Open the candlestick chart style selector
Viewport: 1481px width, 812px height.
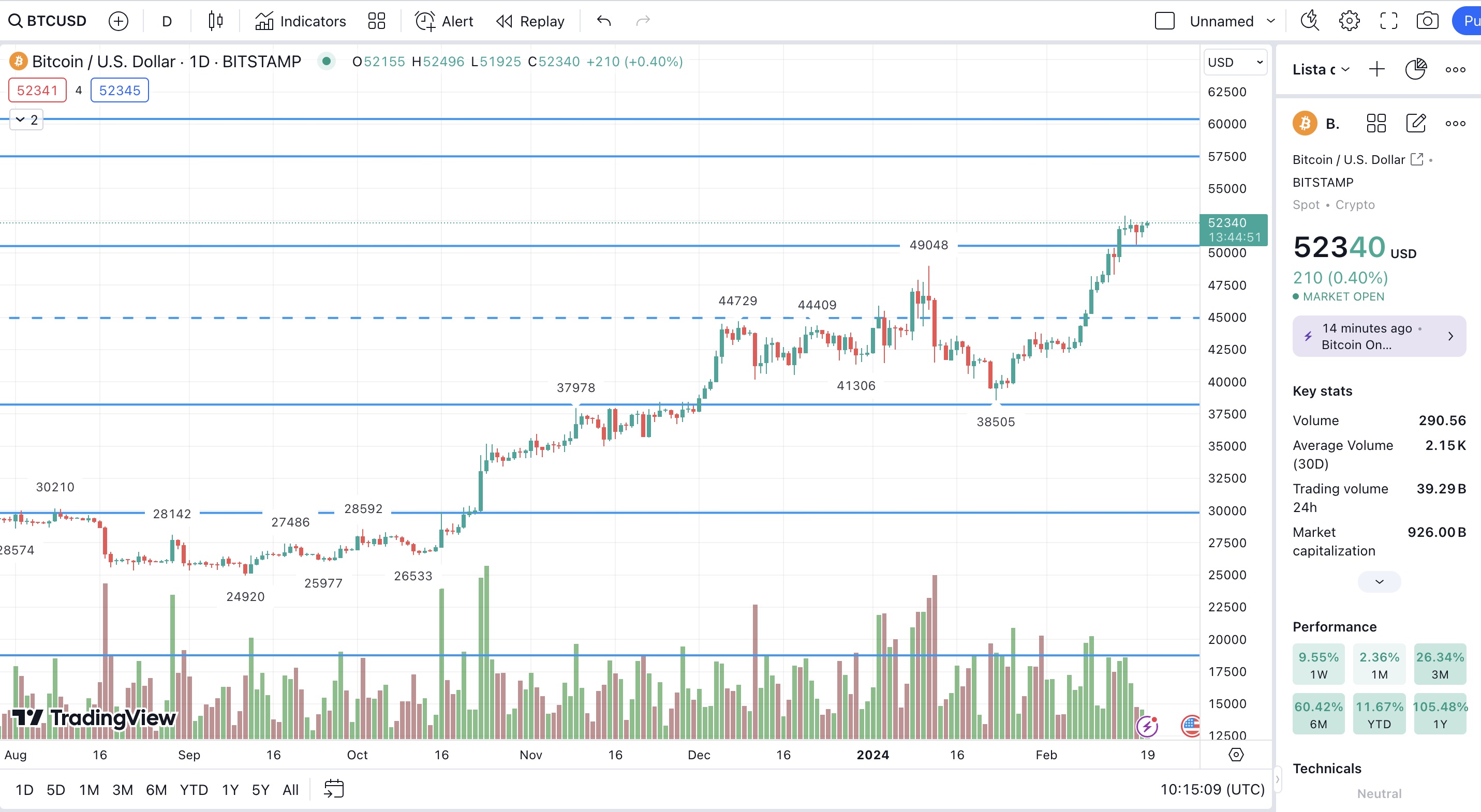216,21
